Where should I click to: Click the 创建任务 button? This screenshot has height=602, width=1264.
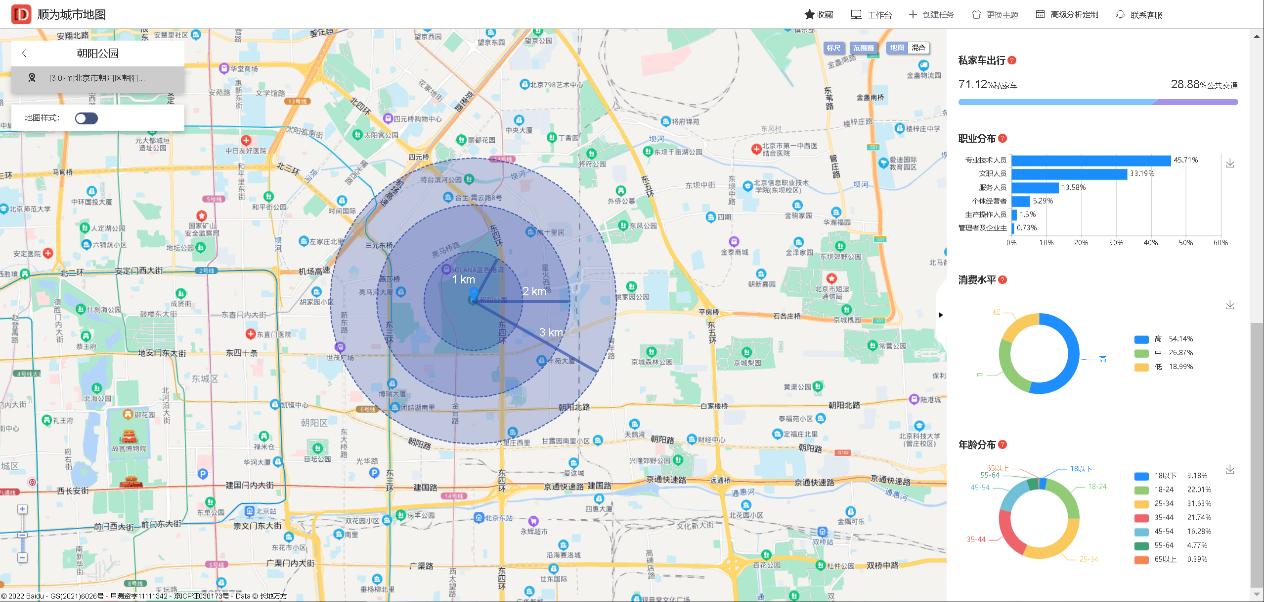[x=931, y=15]
